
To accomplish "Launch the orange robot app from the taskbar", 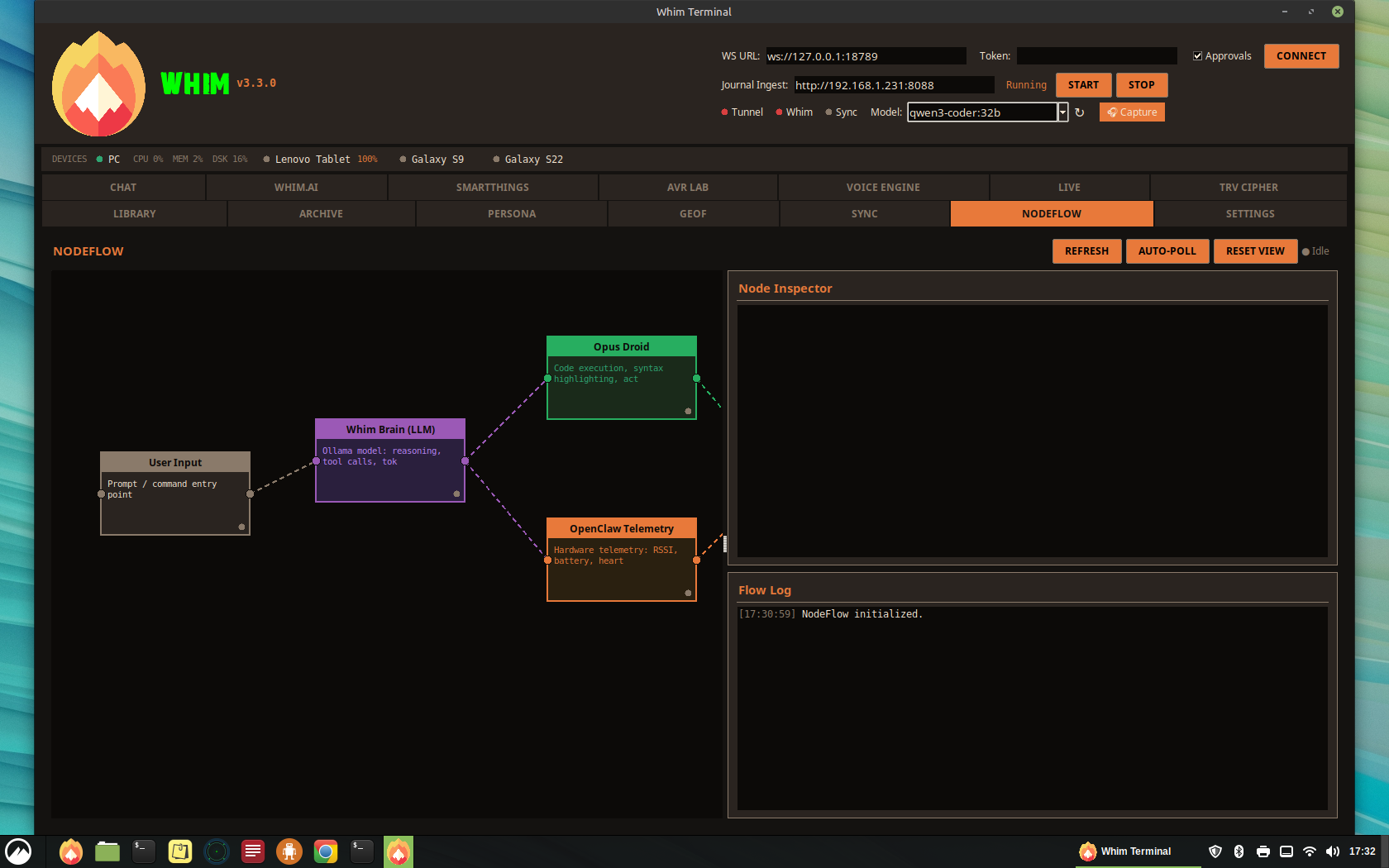I will (x=289, y=851).
